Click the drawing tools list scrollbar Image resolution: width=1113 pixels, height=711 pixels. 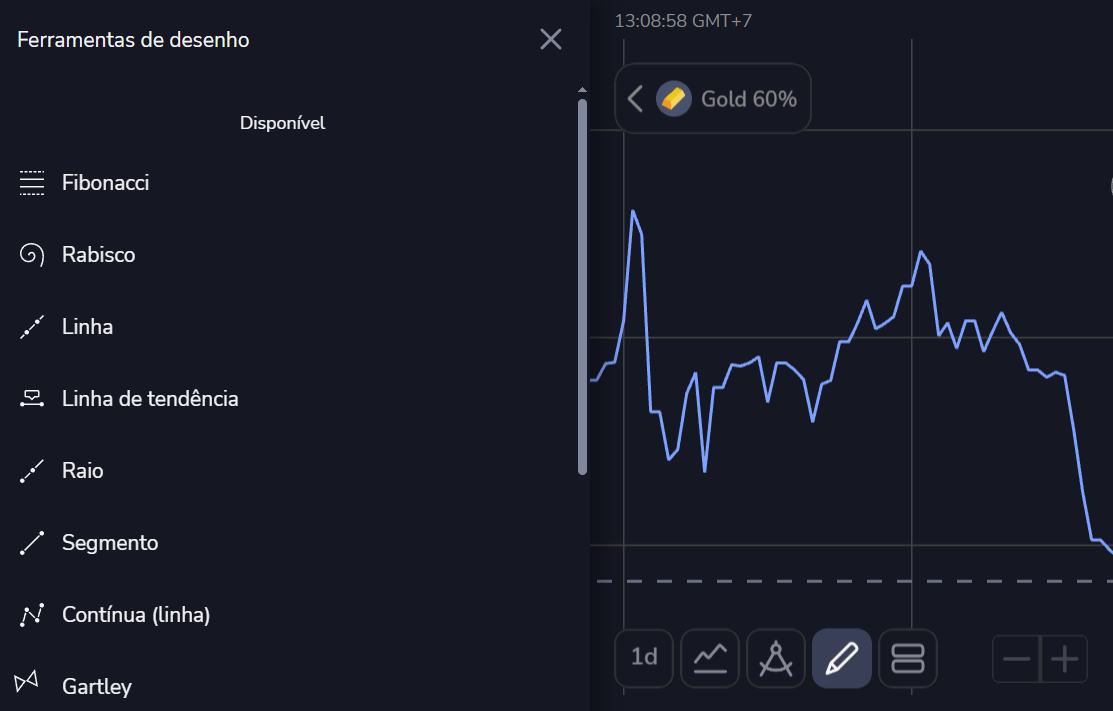coord(583,285)
